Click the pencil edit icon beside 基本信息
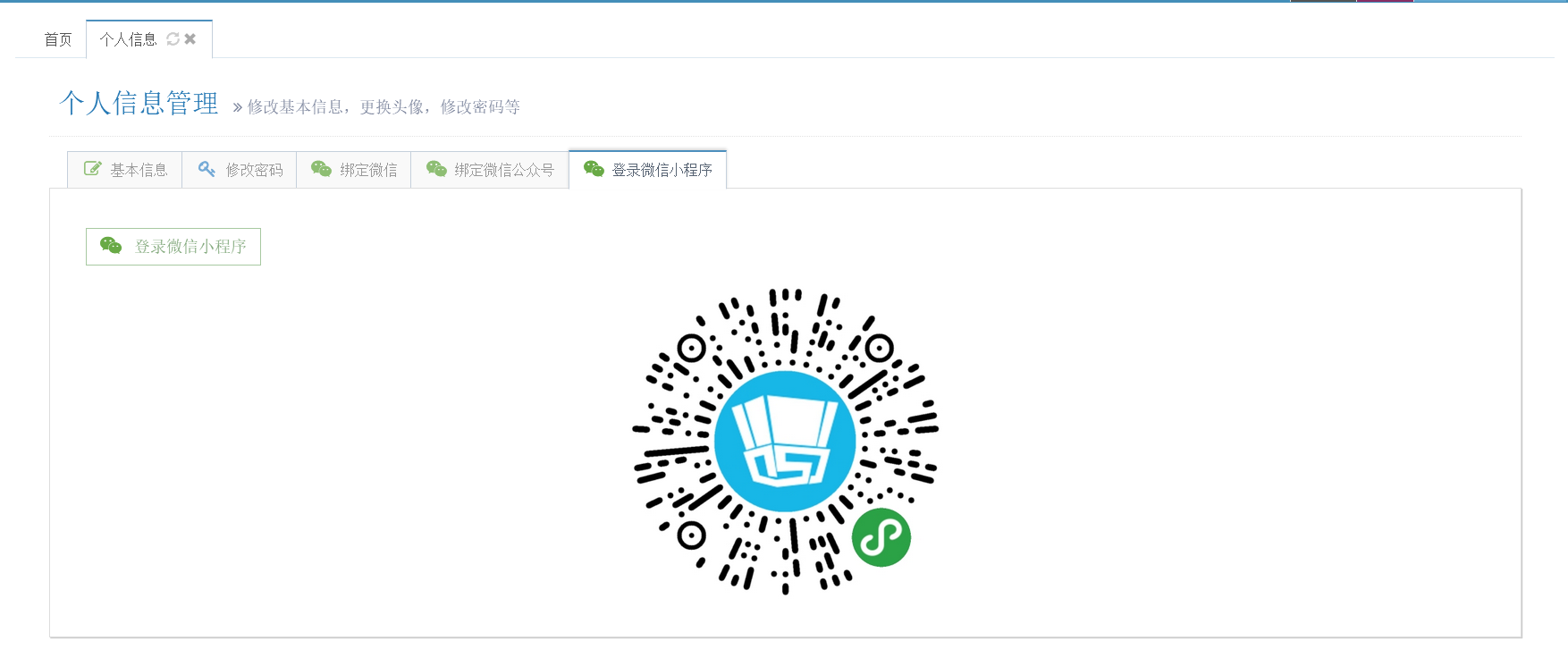 93,168
